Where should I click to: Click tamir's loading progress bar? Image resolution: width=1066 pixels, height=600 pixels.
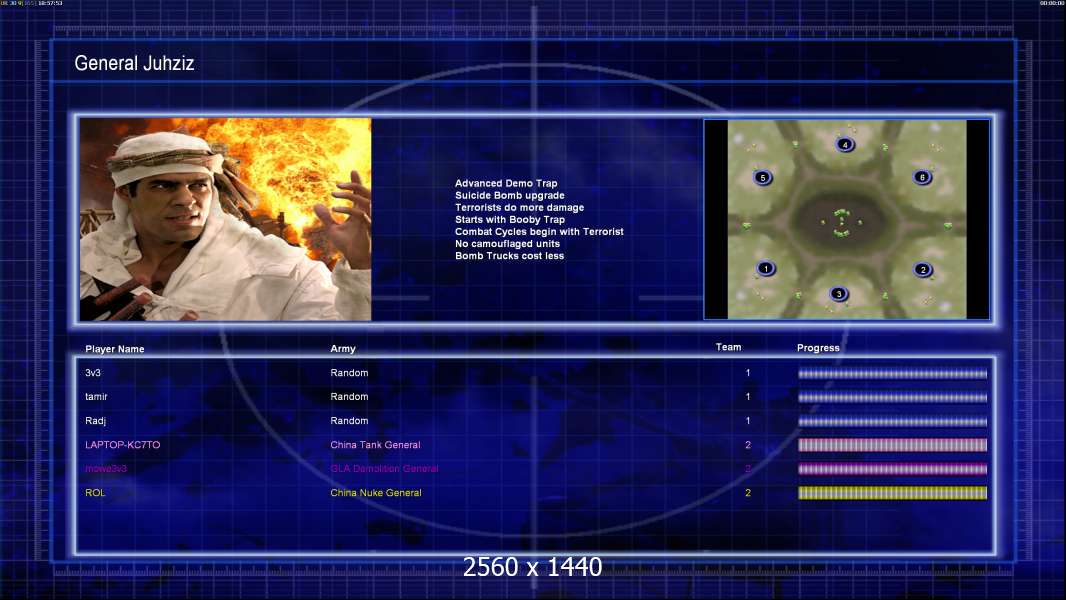pos(892,397)
